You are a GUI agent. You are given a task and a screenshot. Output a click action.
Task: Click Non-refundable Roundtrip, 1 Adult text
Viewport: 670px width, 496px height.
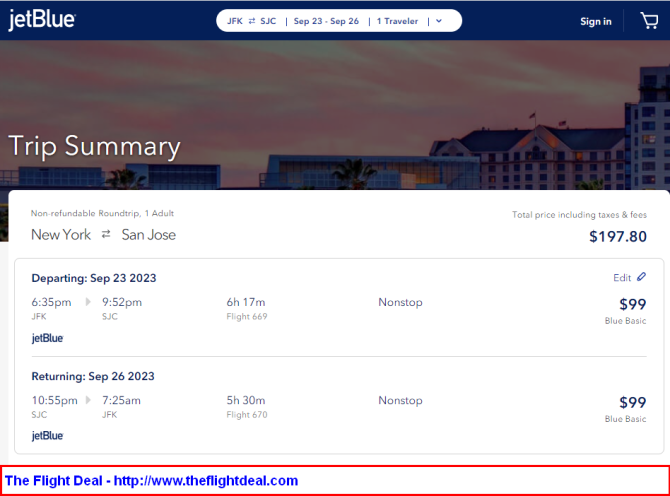click(x=103, y=213)
